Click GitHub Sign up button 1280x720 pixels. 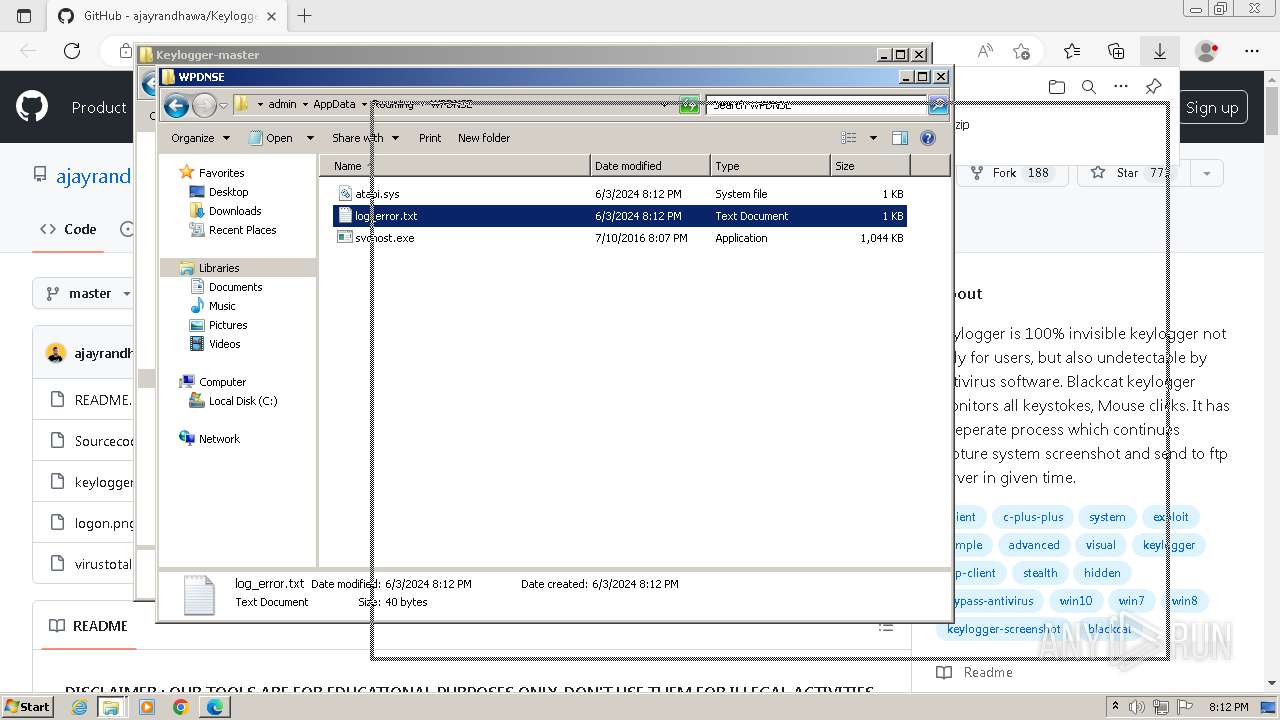(1212, 108)
